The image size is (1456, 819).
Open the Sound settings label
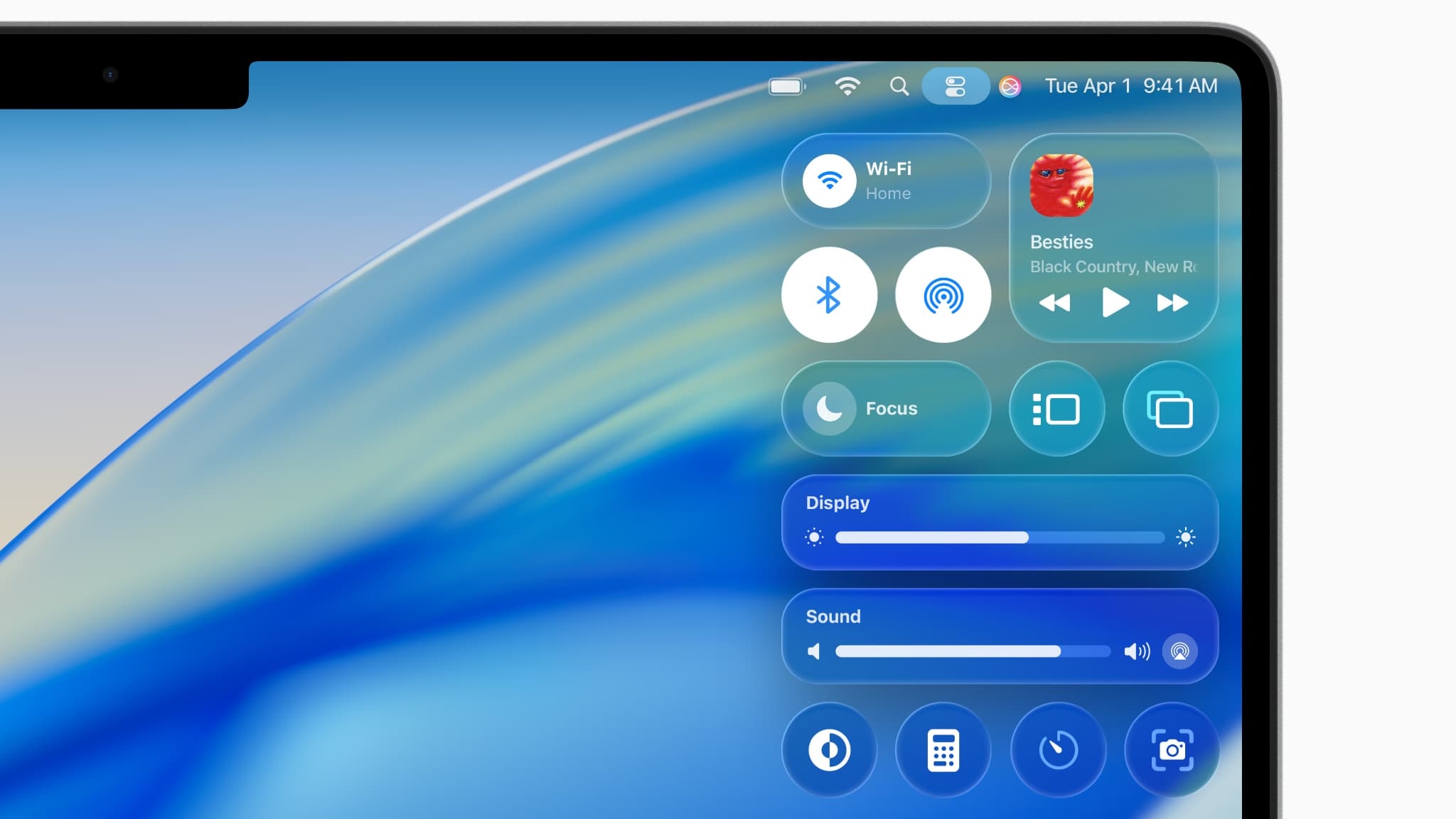833,616
